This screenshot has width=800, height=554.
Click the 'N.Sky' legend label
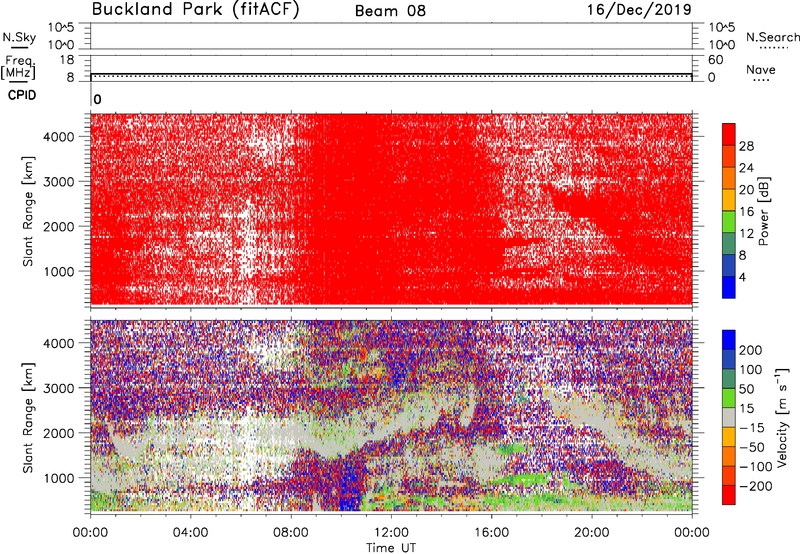pyautogui.click(x=19, y=37)
